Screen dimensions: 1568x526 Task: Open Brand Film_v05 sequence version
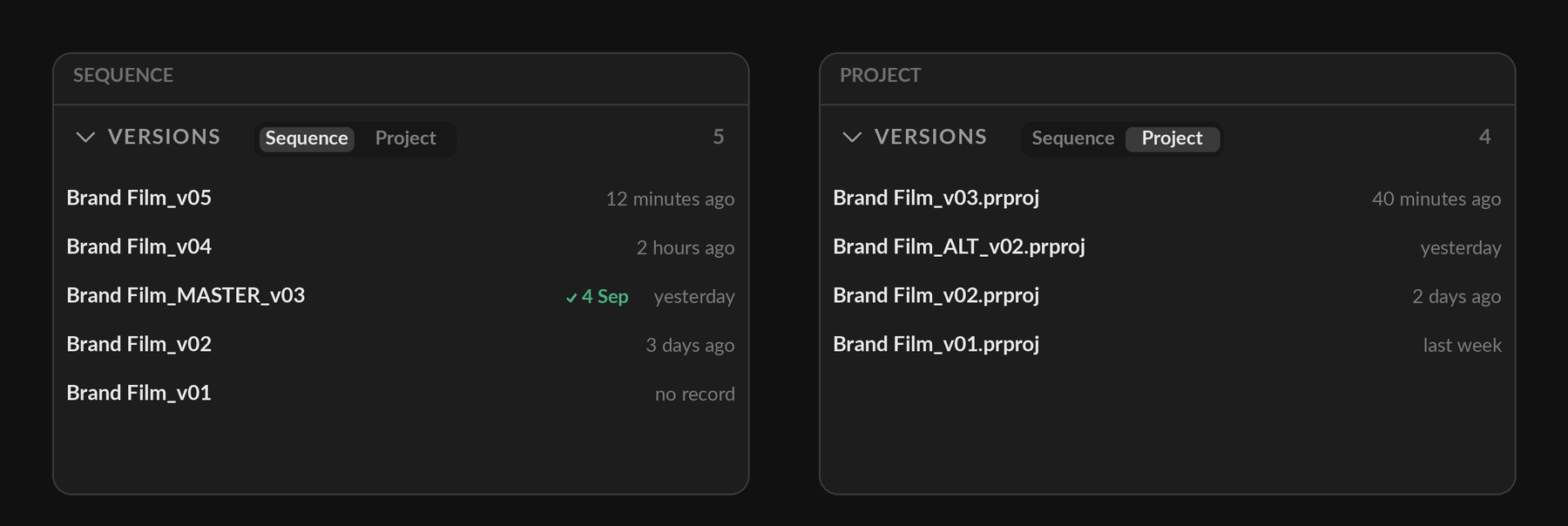(401, 199)
